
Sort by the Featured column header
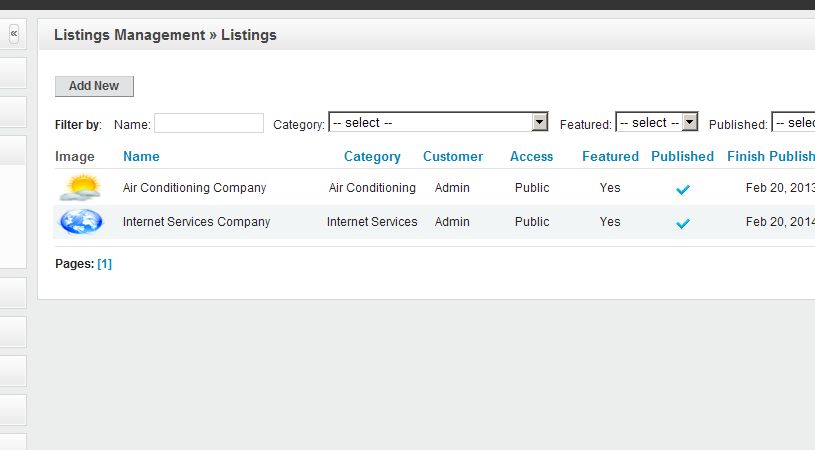[610, 156]
